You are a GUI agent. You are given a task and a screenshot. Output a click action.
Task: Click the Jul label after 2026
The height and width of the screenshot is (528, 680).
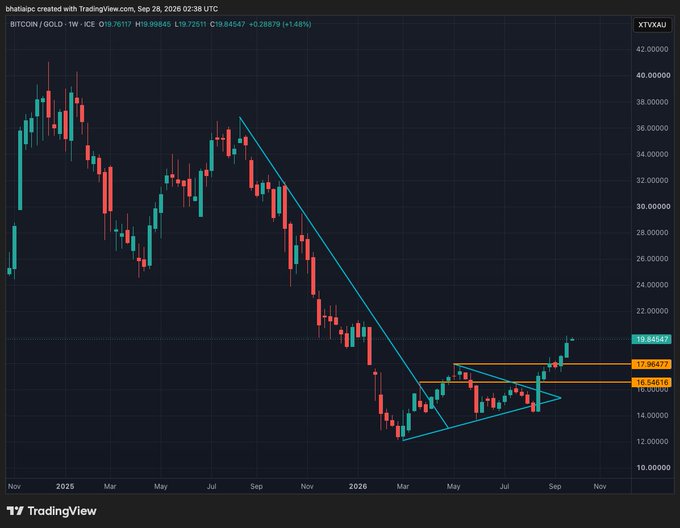pyautogui.click(x=504, y=486)
